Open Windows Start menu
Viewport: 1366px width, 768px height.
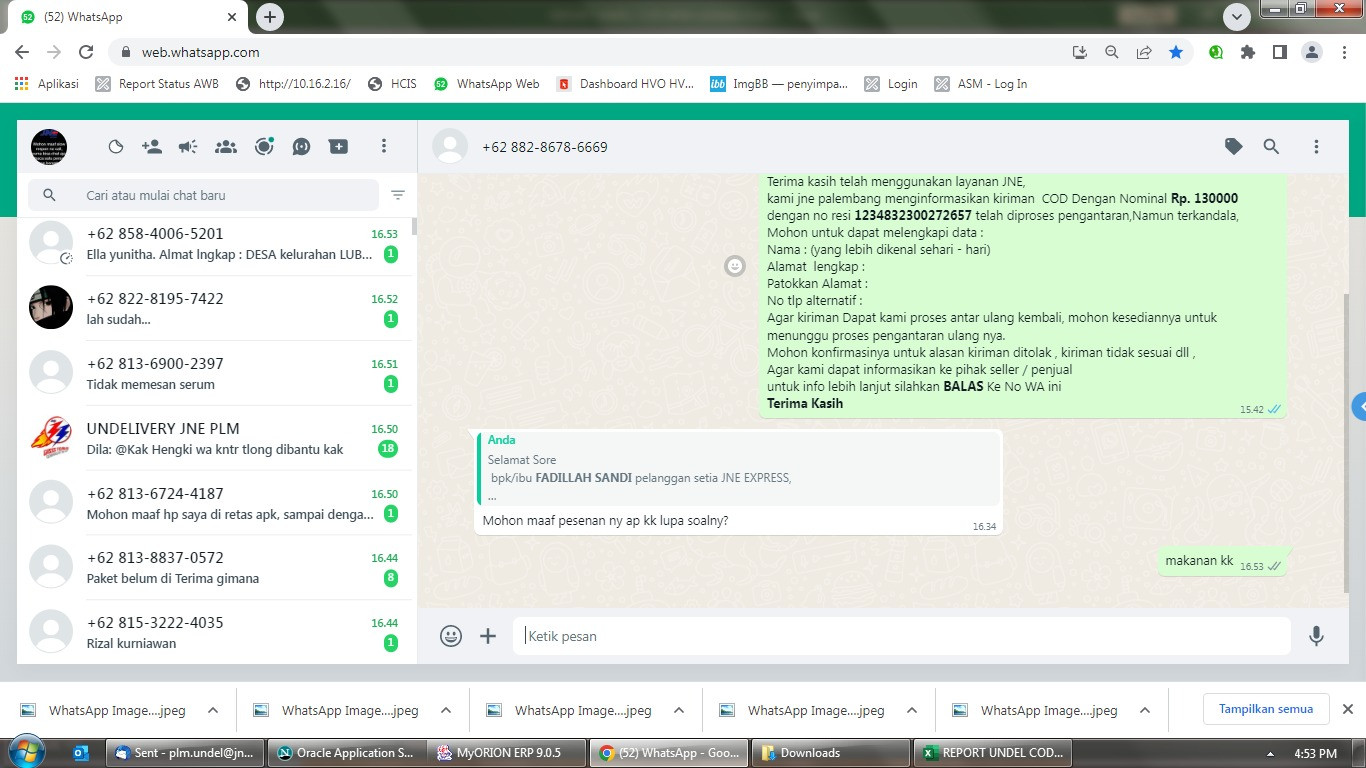(x=26, y=752)
